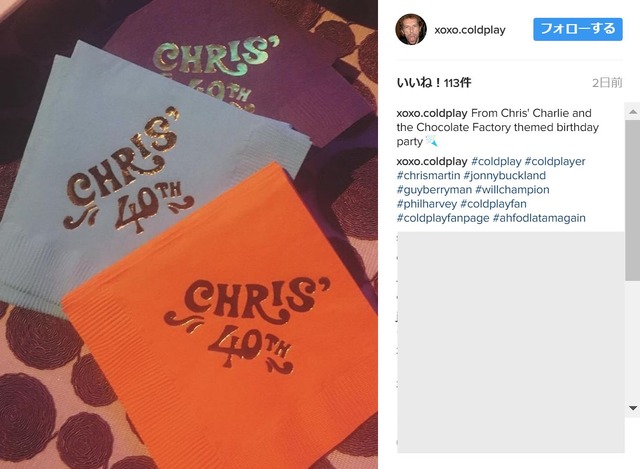640x469 pixels.
Task: Click the 2日前 timestamp
Action: click(607, 83)
